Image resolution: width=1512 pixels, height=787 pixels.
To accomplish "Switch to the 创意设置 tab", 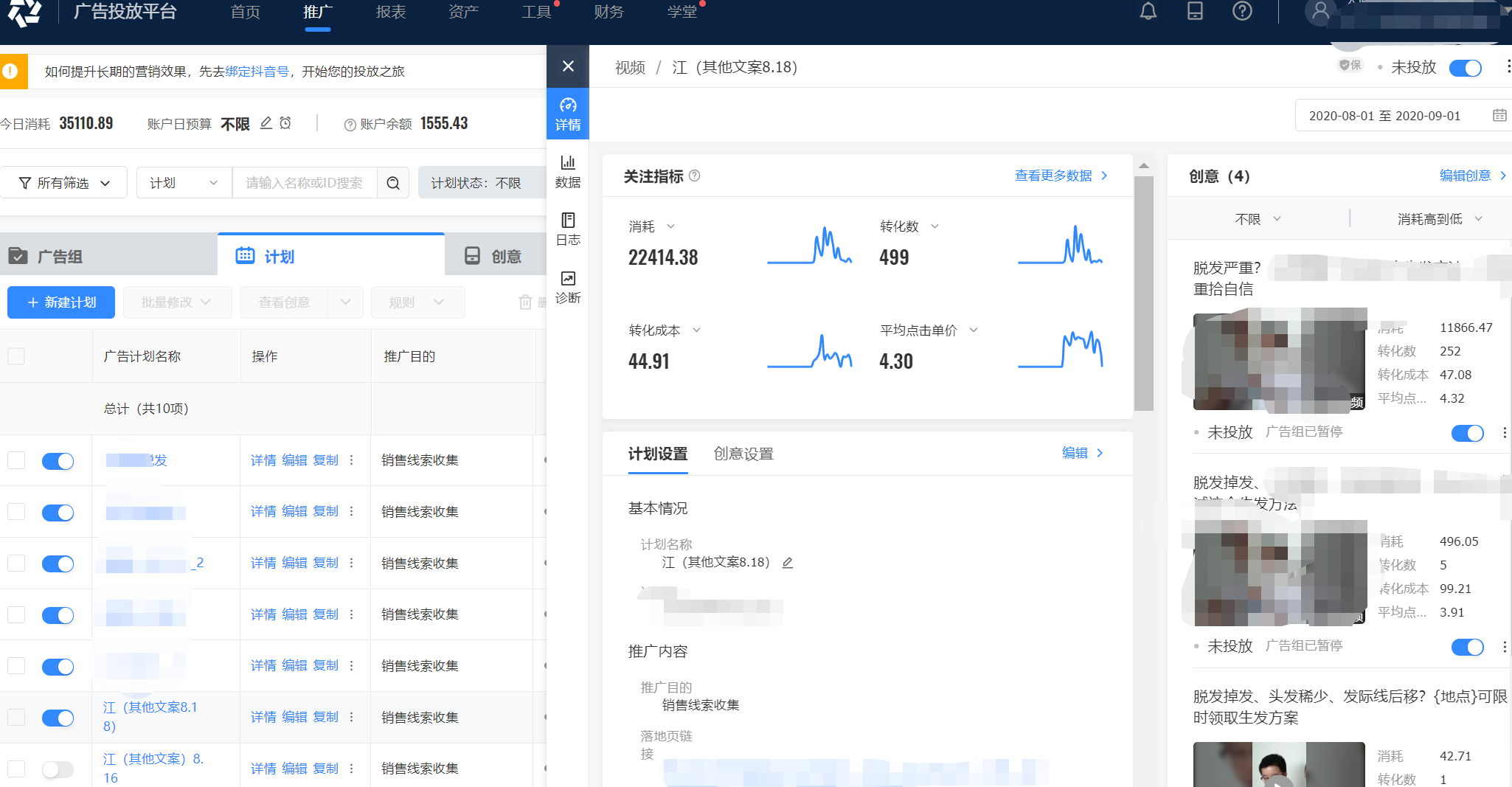I will (x=742, y=454).
